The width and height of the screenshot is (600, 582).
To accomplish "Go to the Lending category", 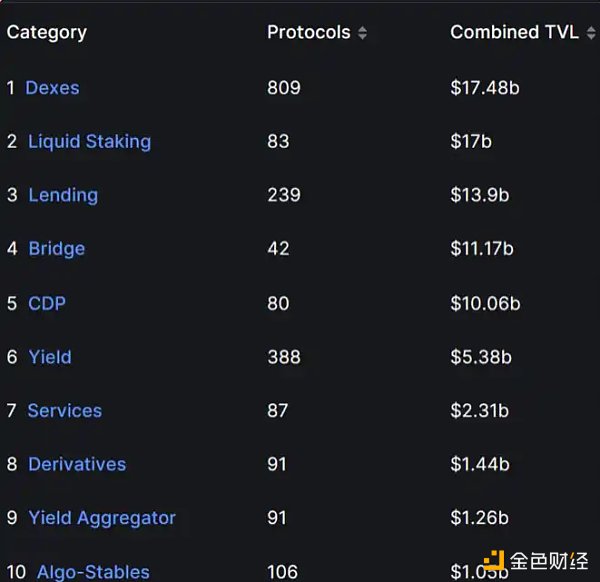I will point(63,195).
